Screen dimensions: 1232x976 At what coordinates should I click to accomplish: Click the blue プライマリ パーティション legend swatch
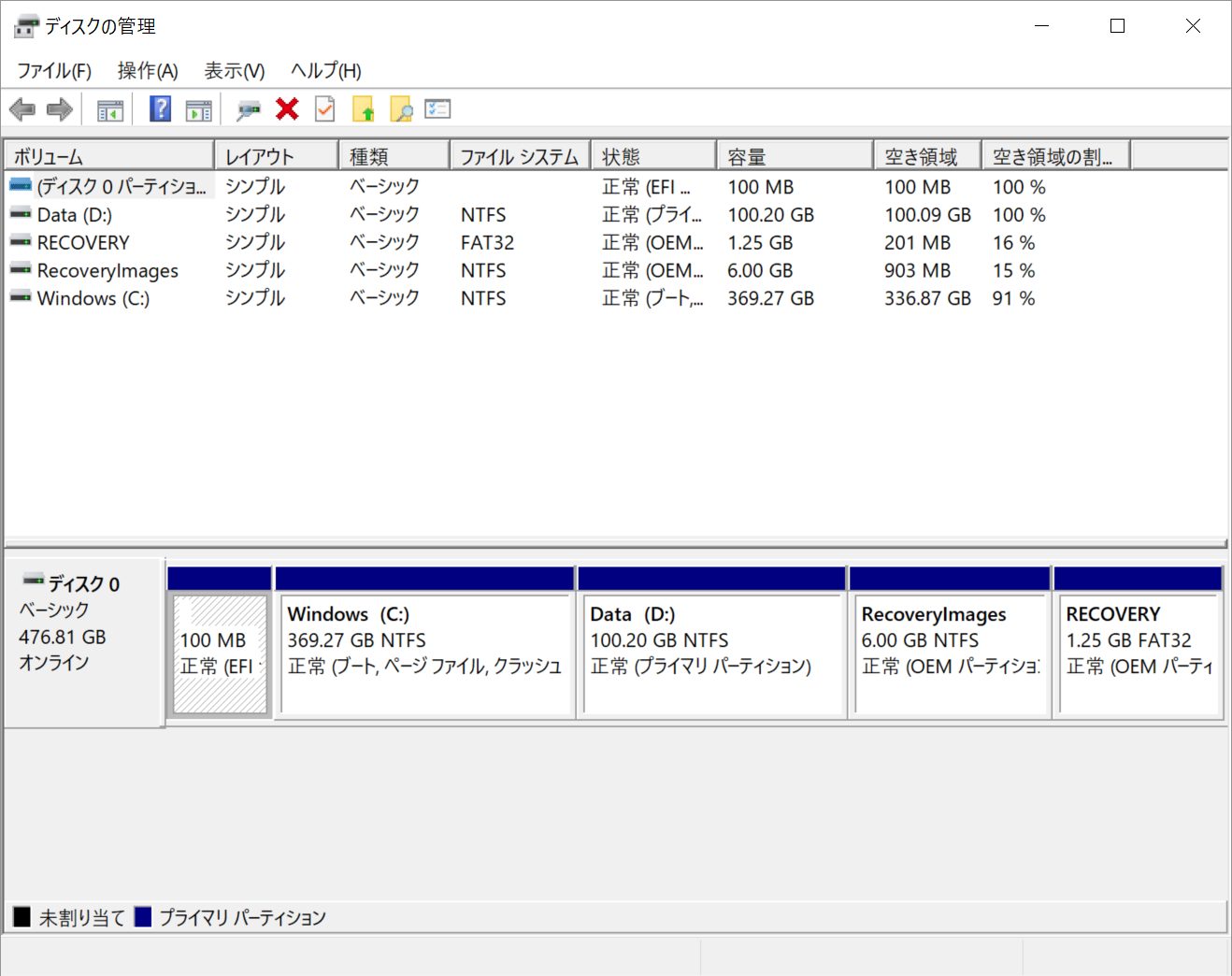(143, 917)
